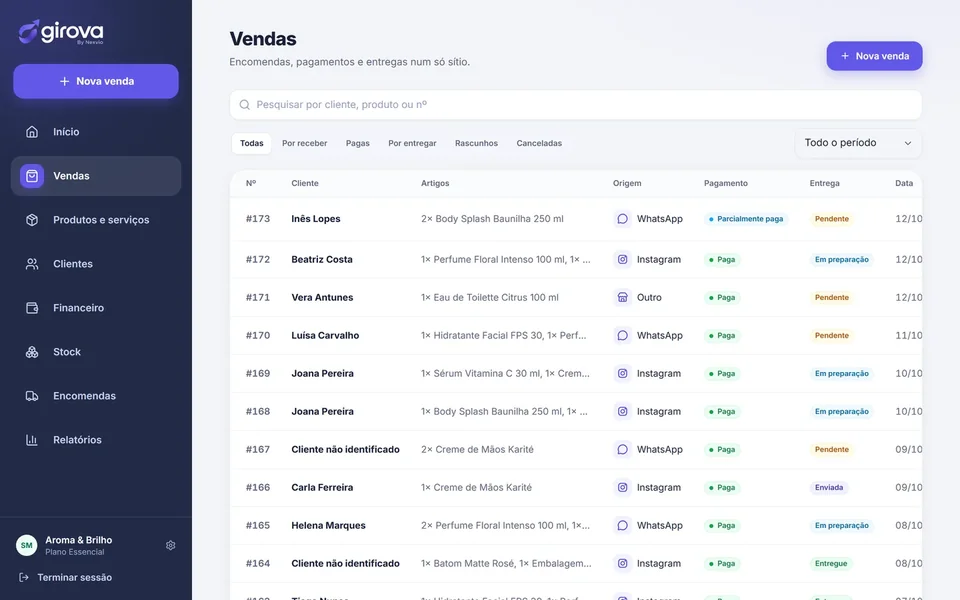The width and height of the screenshot is (960, 600).
Task: Open the Relatórios page
Action: 96,440
